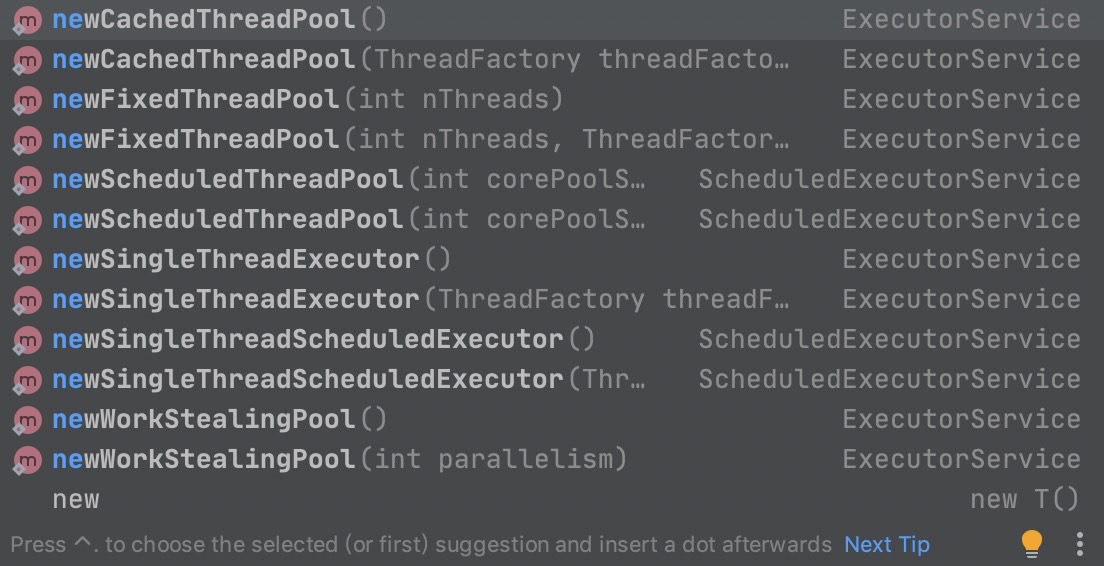Select newWorkStealingPool() completion entry

[552, 420]
